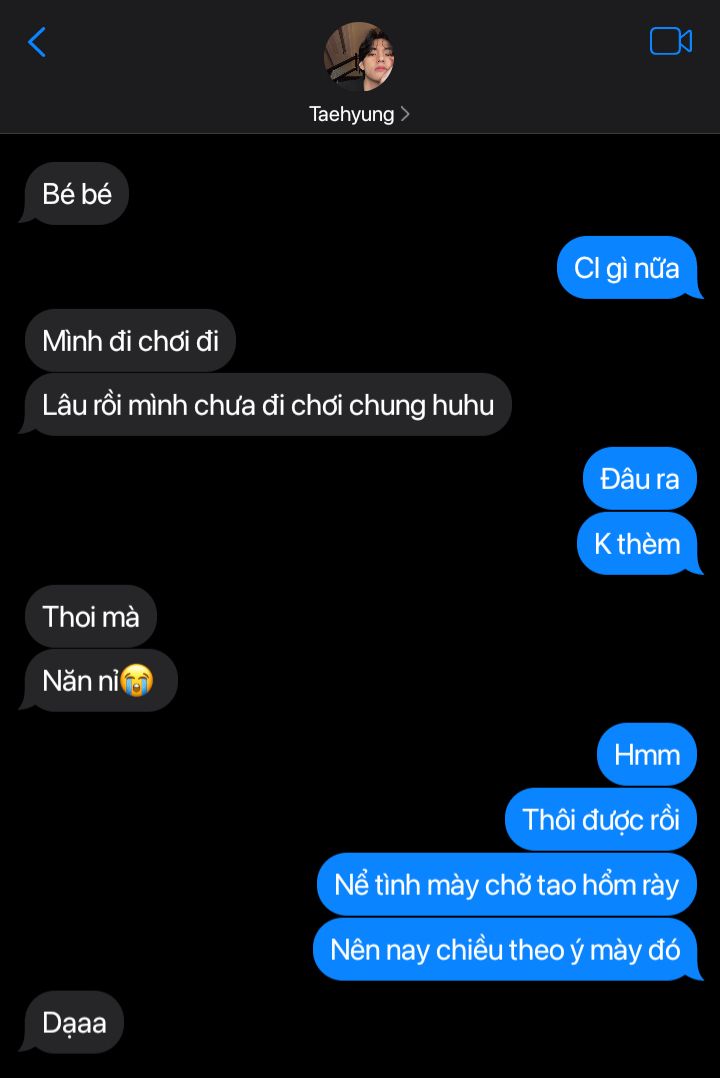This screenshot has width=720, height=1078.
Task: Open the contact profile photo
Action: [x=358, y=56]
